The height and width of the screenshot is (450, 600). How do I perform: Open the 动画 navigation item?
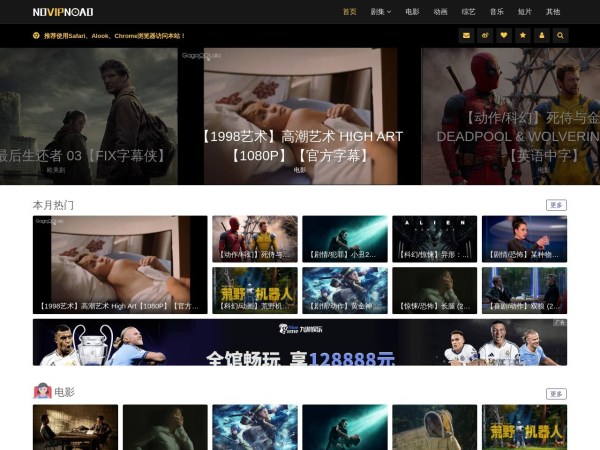[440, 12]
